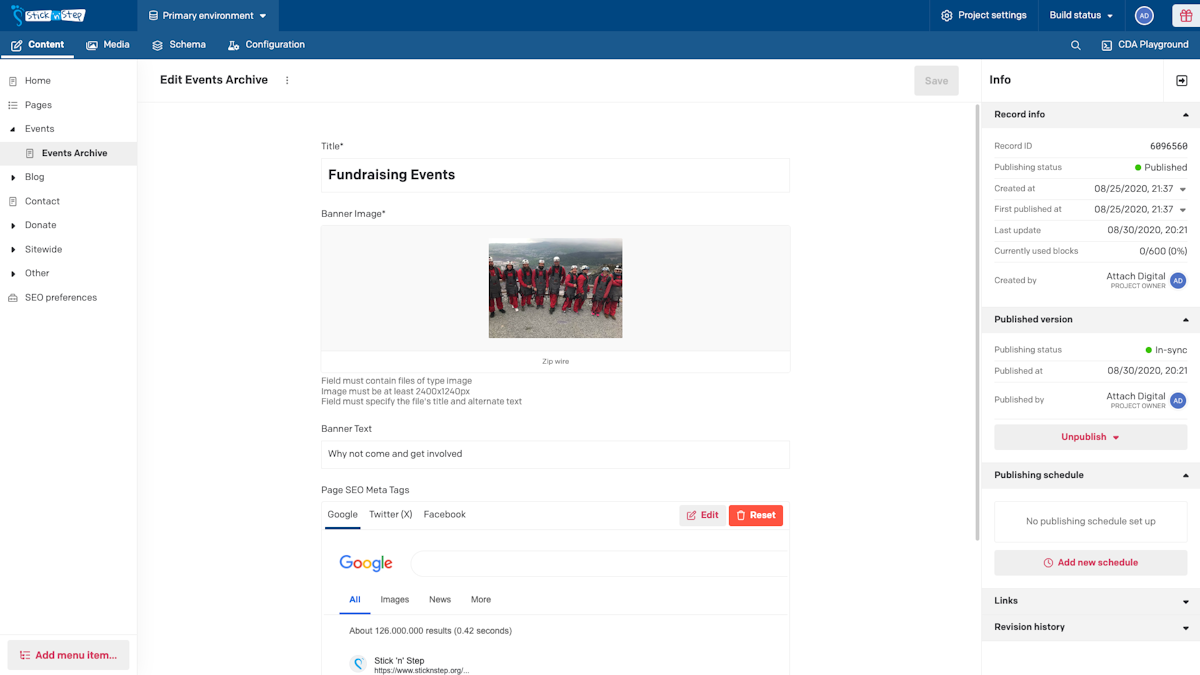Screen dimensions: 1200x675
Task: Open Project settings
Action: click(983, 16)
